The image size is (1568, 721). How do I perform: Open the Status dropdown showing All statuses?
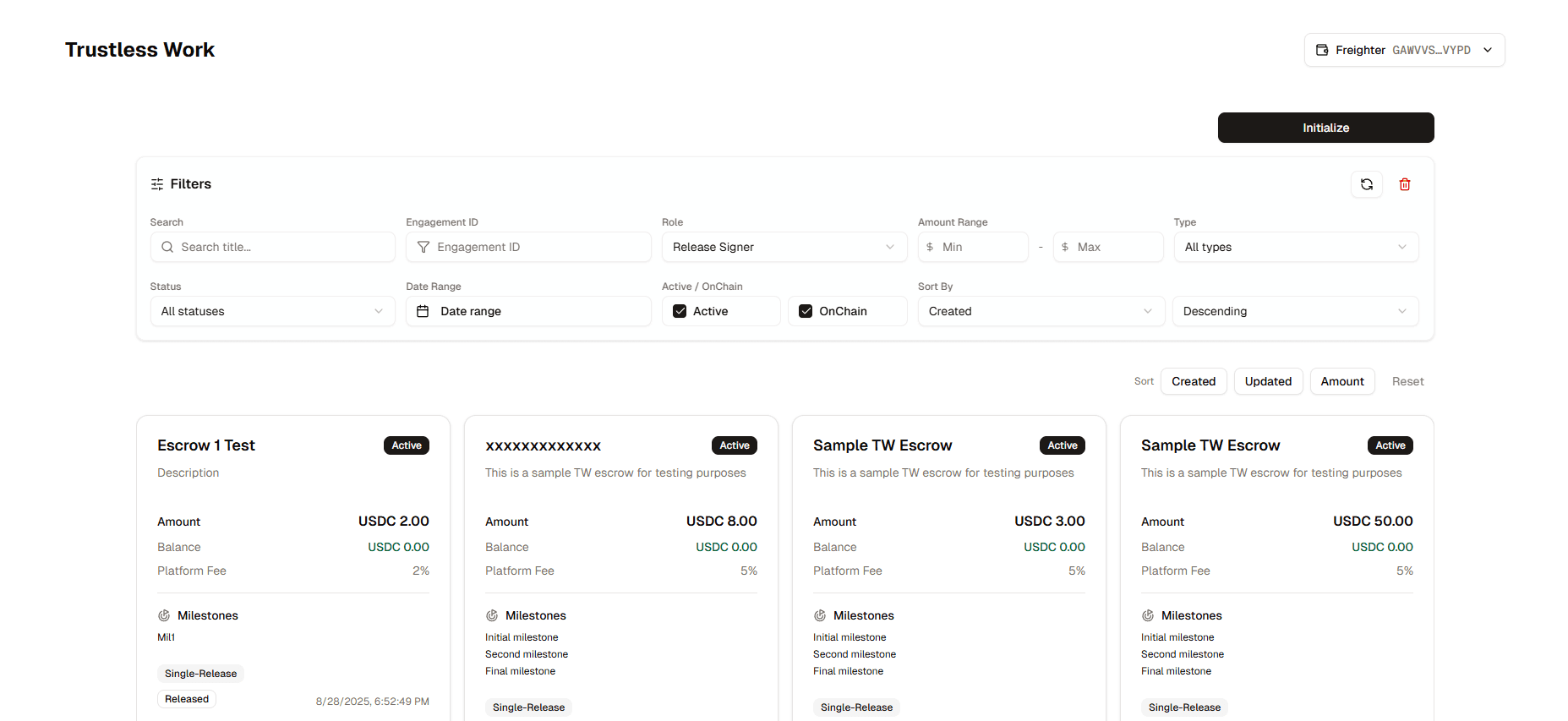coord(272,311)
